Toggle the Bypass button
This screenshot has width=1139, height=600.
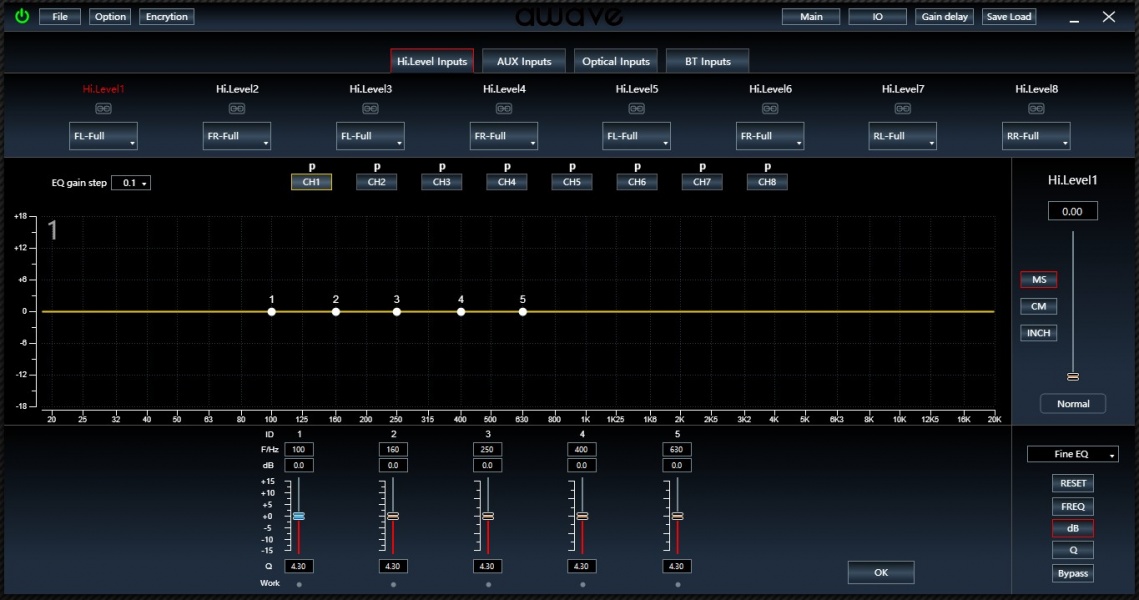1073,573
